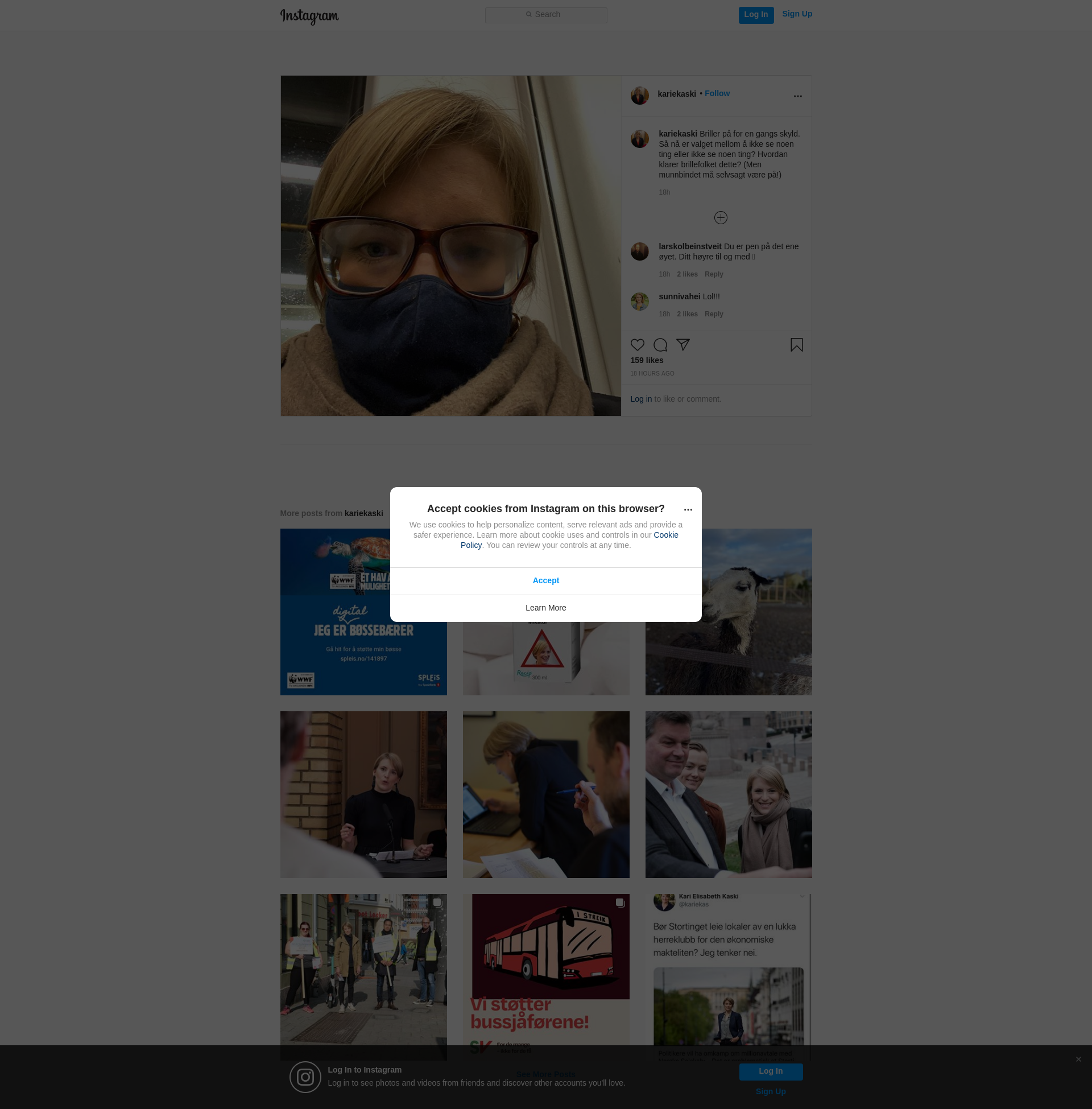Close the bottom login banner
1092x1109 pixels.
tap(1078, 1059)
